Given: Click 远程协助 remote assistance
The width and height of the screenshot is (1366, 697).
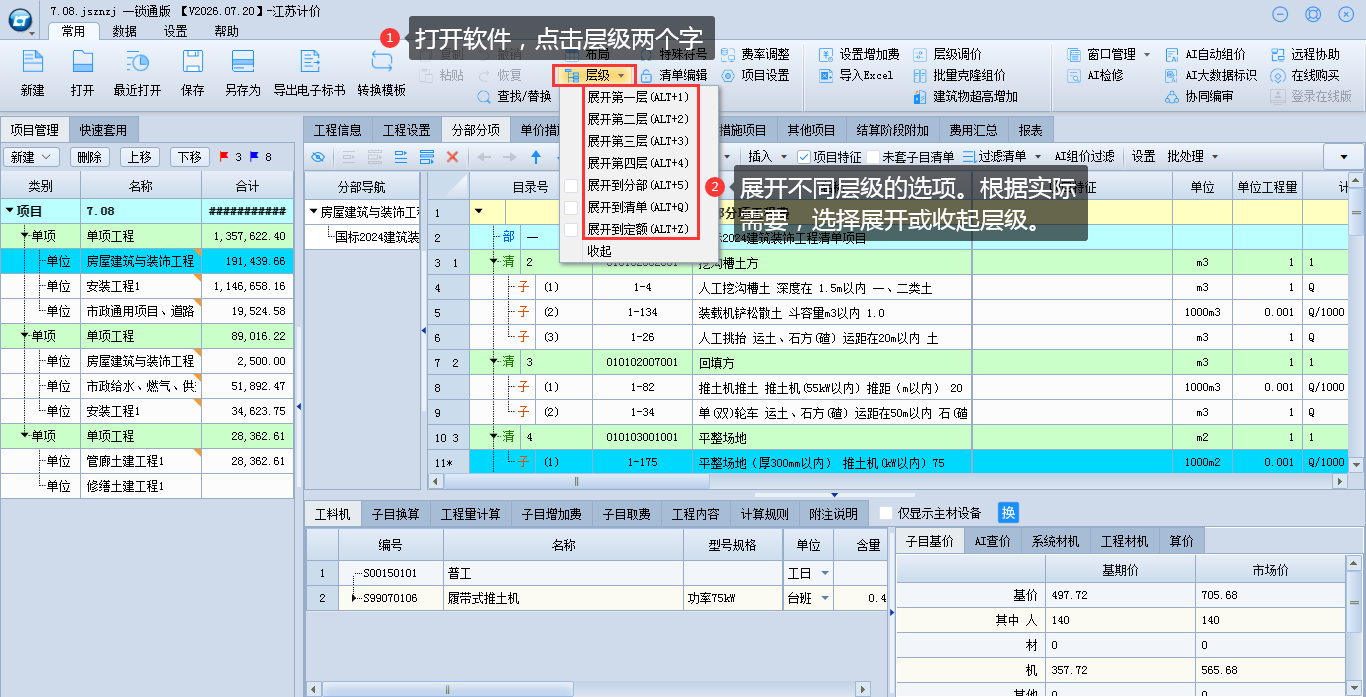Looking at the screenshot, I should [x=1305, y=54].
